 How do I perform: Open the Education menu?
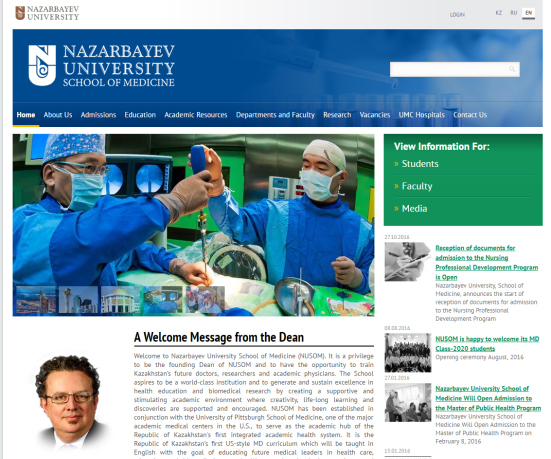(x=140, y=115)
